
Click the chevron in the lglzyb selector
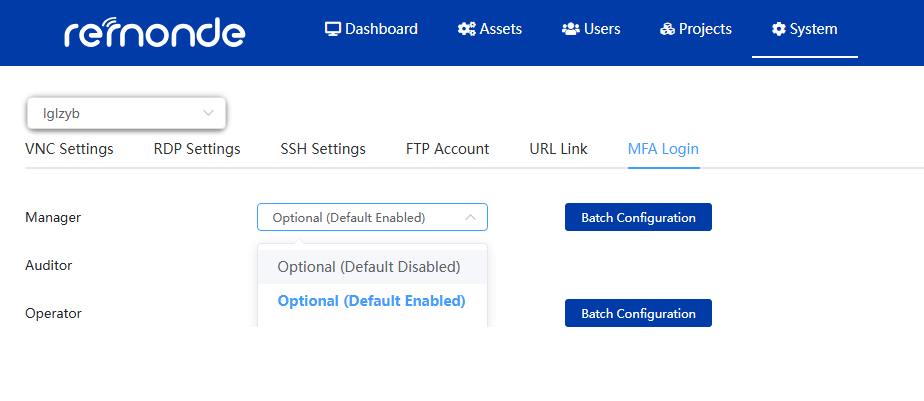(x=208, y=113)
